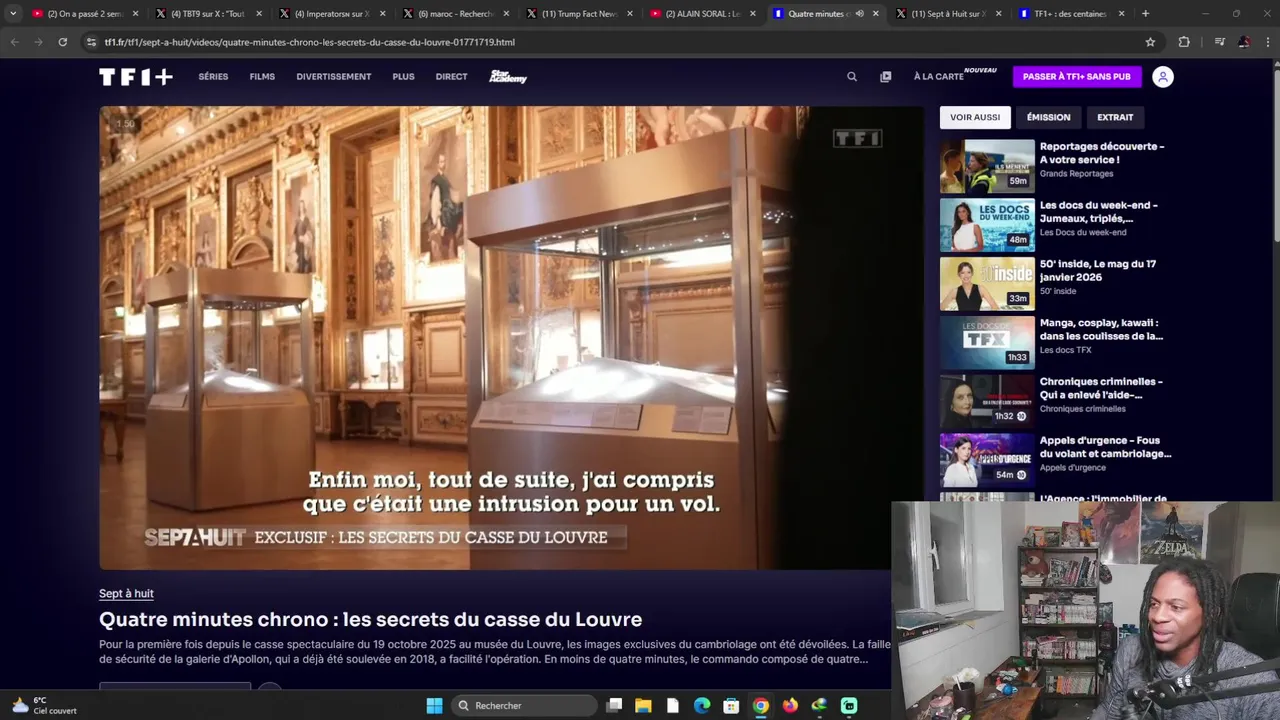Close the Imperatorsw sur X tab
1280x720 pixels.
(383, 14)
